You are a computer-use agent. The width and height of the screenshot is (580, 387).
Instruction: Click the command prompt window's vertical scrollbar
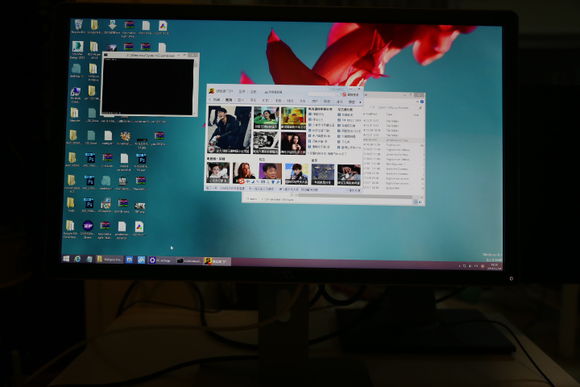(195, 86)
